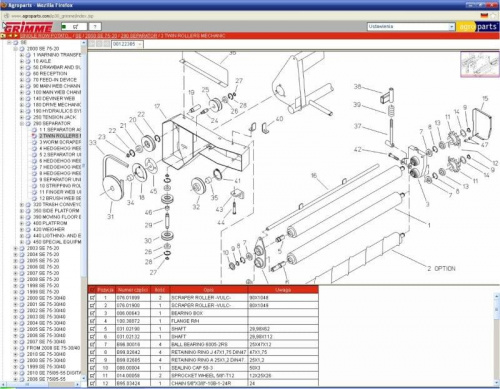The width and height of the screenshot is (500, 389).
Task: Click the German flag language icon
Action: 484,16
